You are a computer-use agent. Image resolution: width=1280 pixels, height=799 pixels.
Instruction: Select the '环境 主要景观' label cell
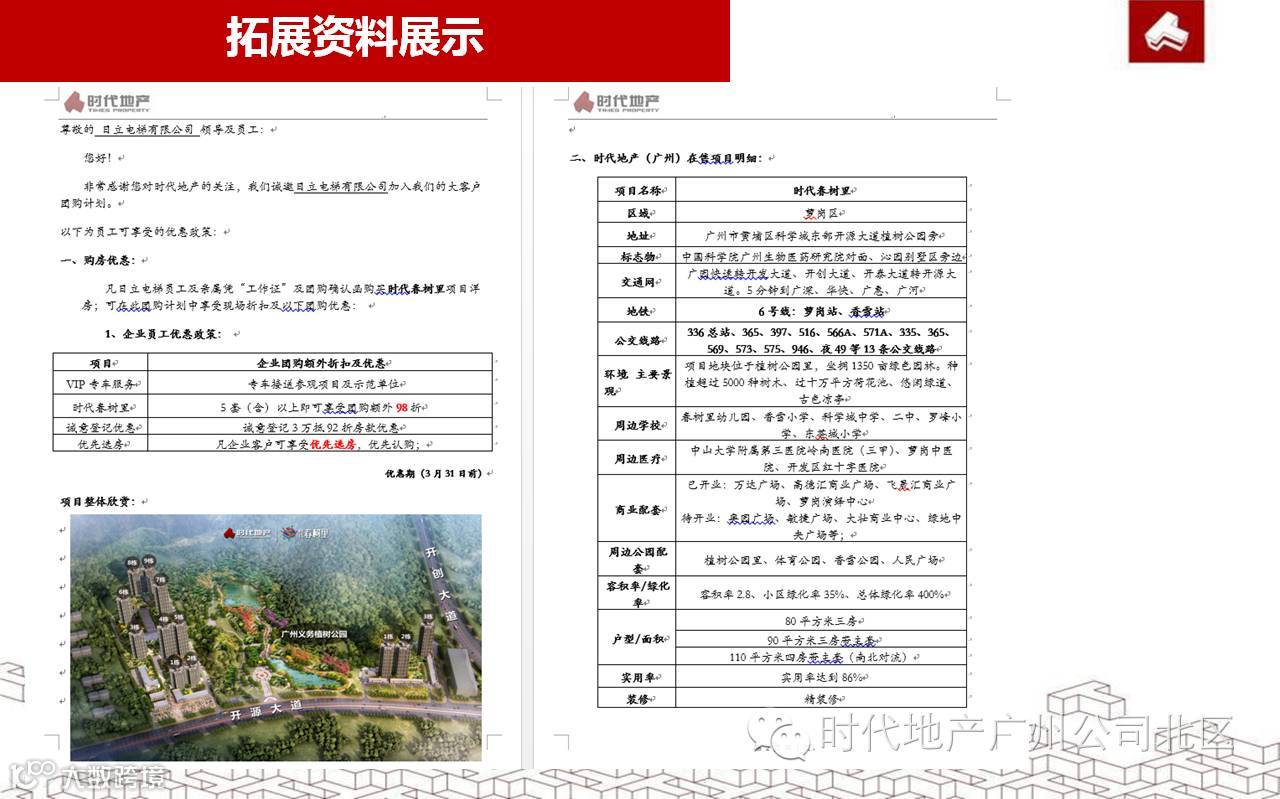pyautogui.click(x=637, y=382)
